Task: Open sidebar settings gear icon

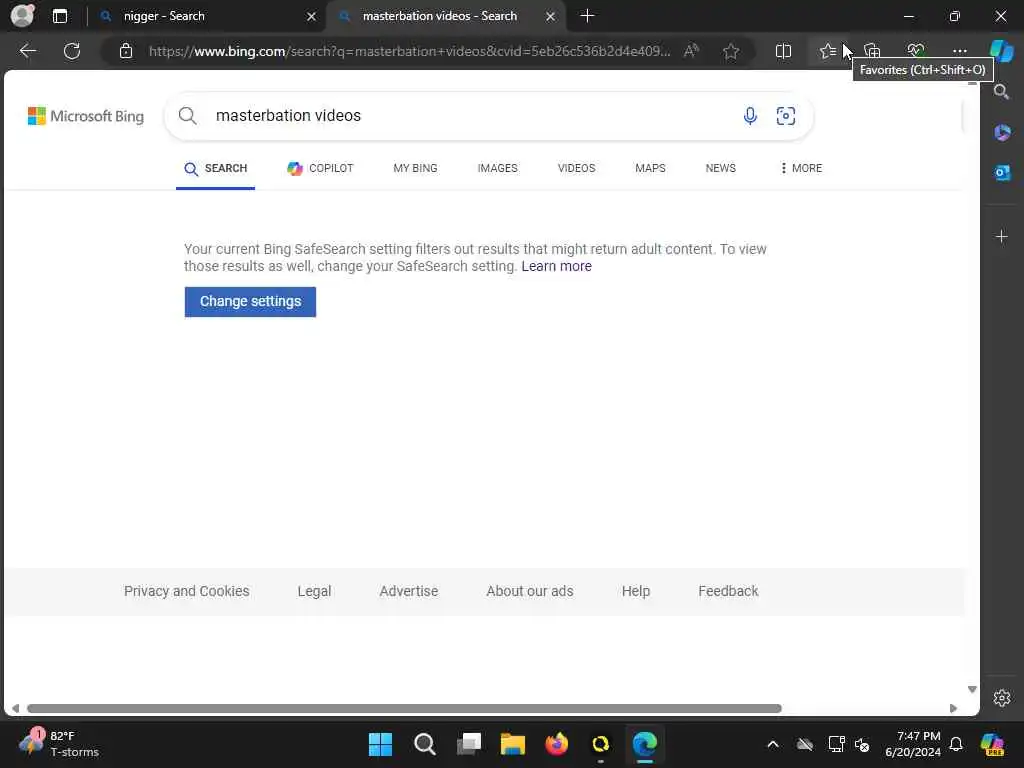Action: pyautogui.click(x=1002, y=698)
